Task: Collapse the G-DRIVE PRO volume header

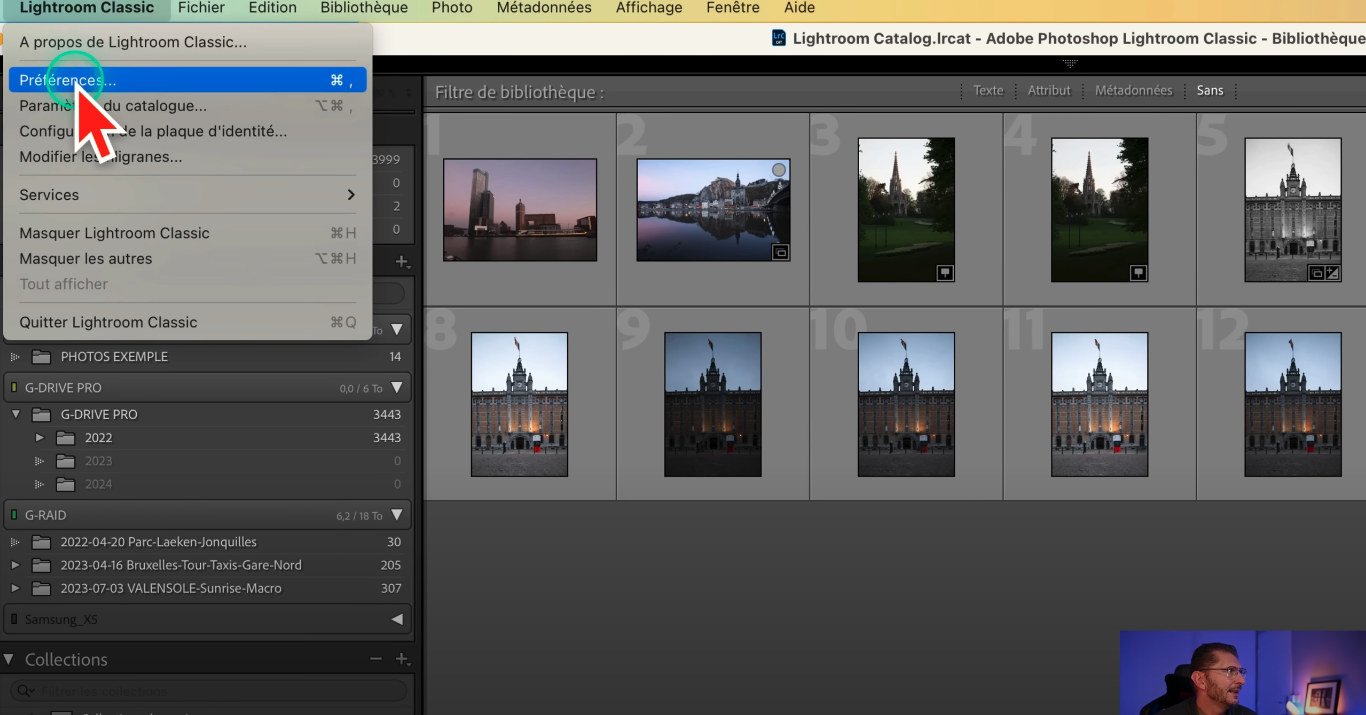Action: tap(397, 388)
